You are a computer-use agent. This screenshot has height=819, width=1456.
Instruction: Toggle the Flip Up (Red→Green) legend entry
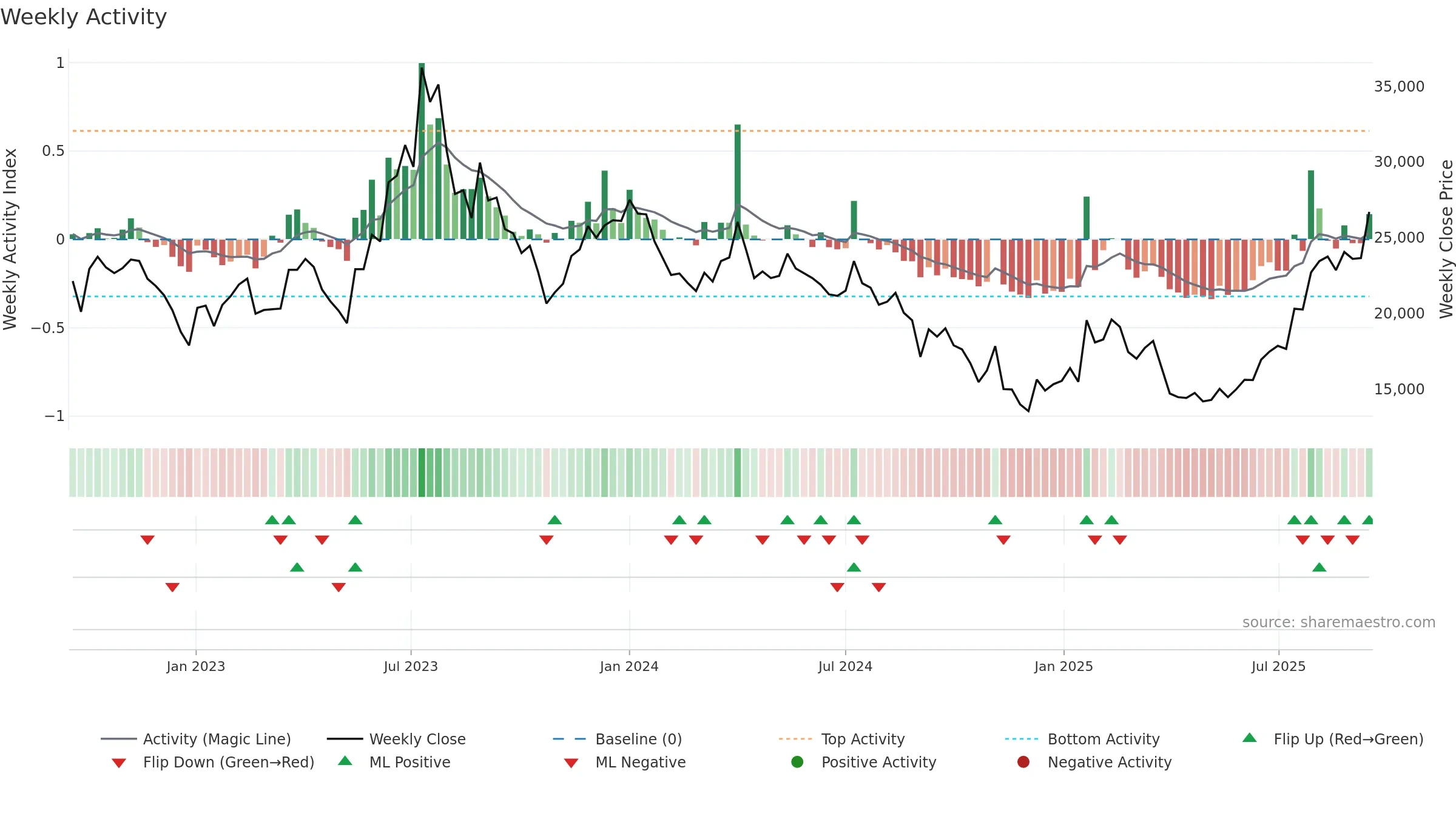[x=1333, y=739]
